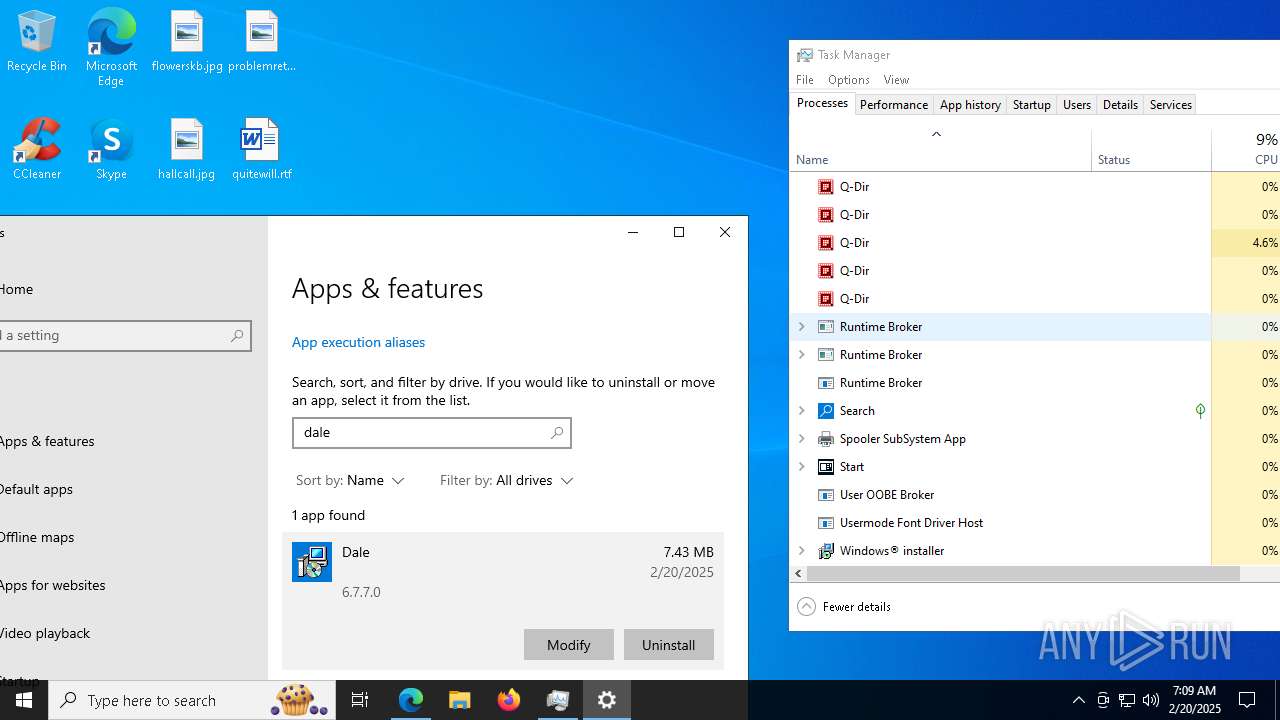Screen dimensions: 1280x720
Task: Open the Task Manager View menu
Action: pyautogui.click(x=896, y=79)
